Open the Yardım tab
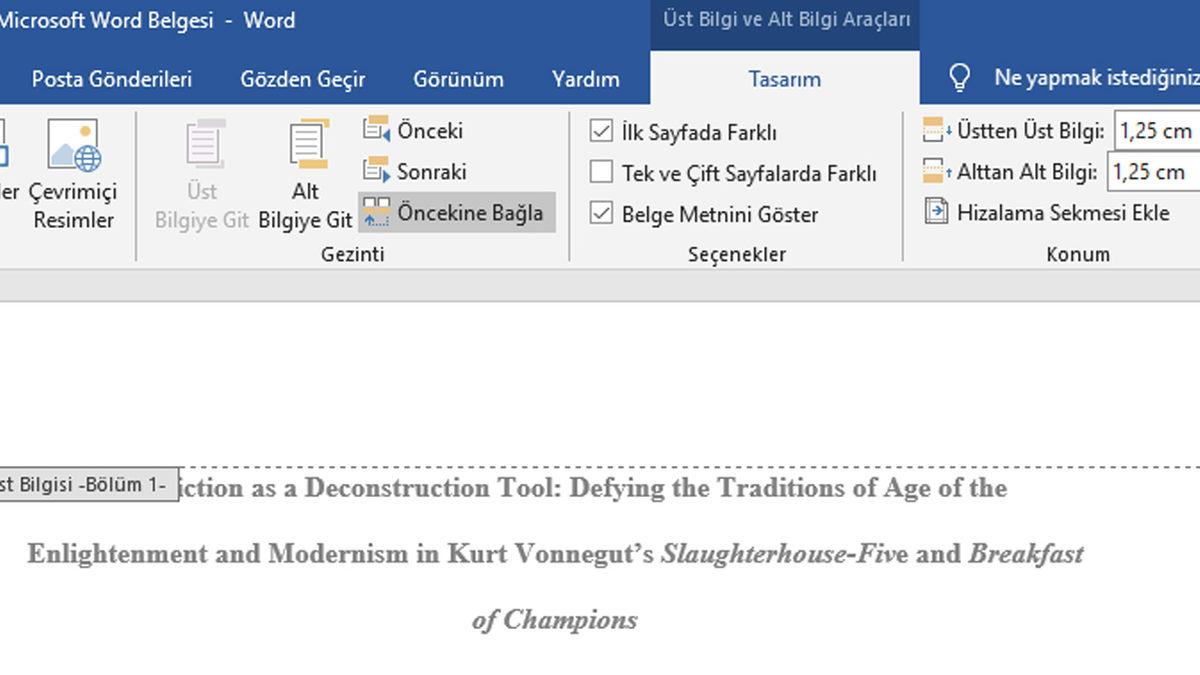 click(x=585, y=79)
